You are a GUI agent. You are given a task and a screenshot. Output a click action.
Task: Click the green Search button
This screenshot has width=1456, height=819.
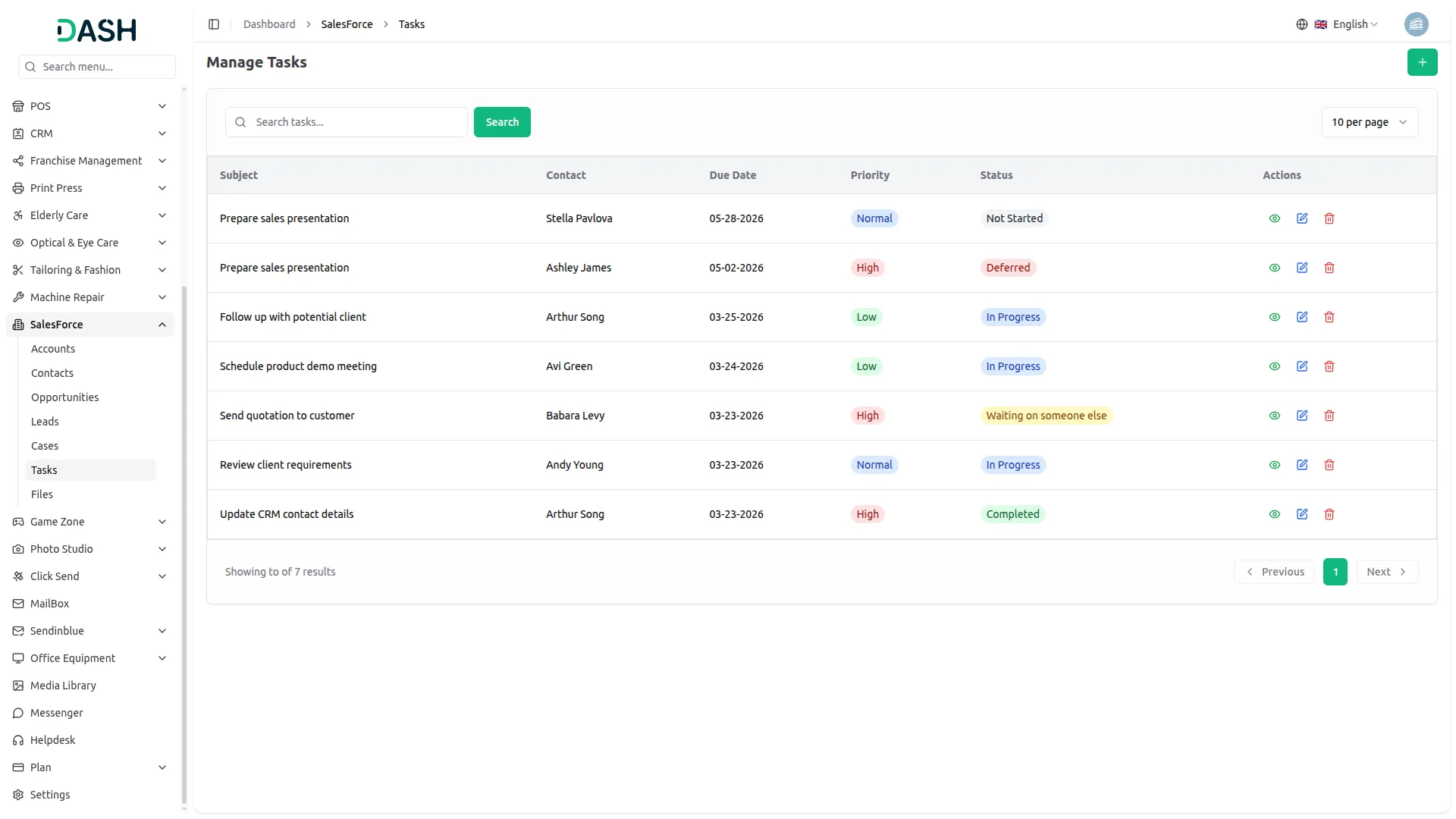point(502,122)
